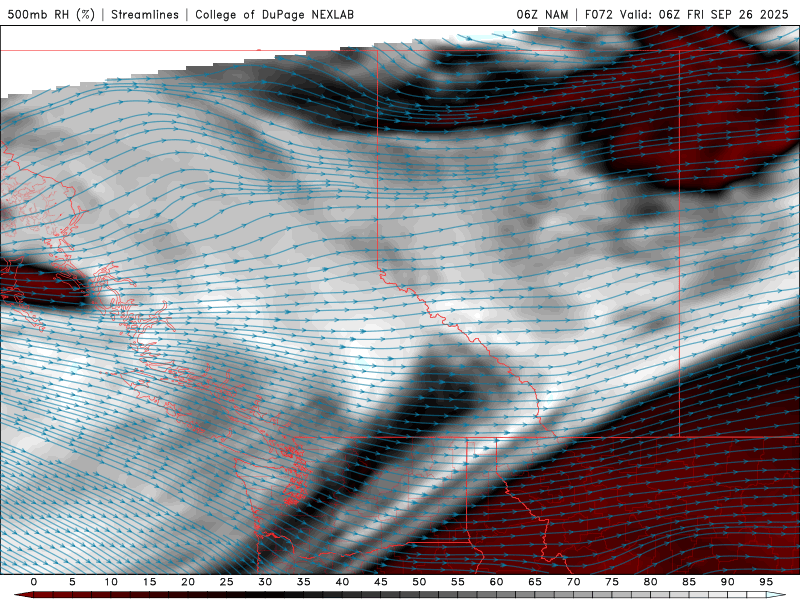Click the colorbar label "95"
This screenshot has width=800, height=600.
pos(766,582)
